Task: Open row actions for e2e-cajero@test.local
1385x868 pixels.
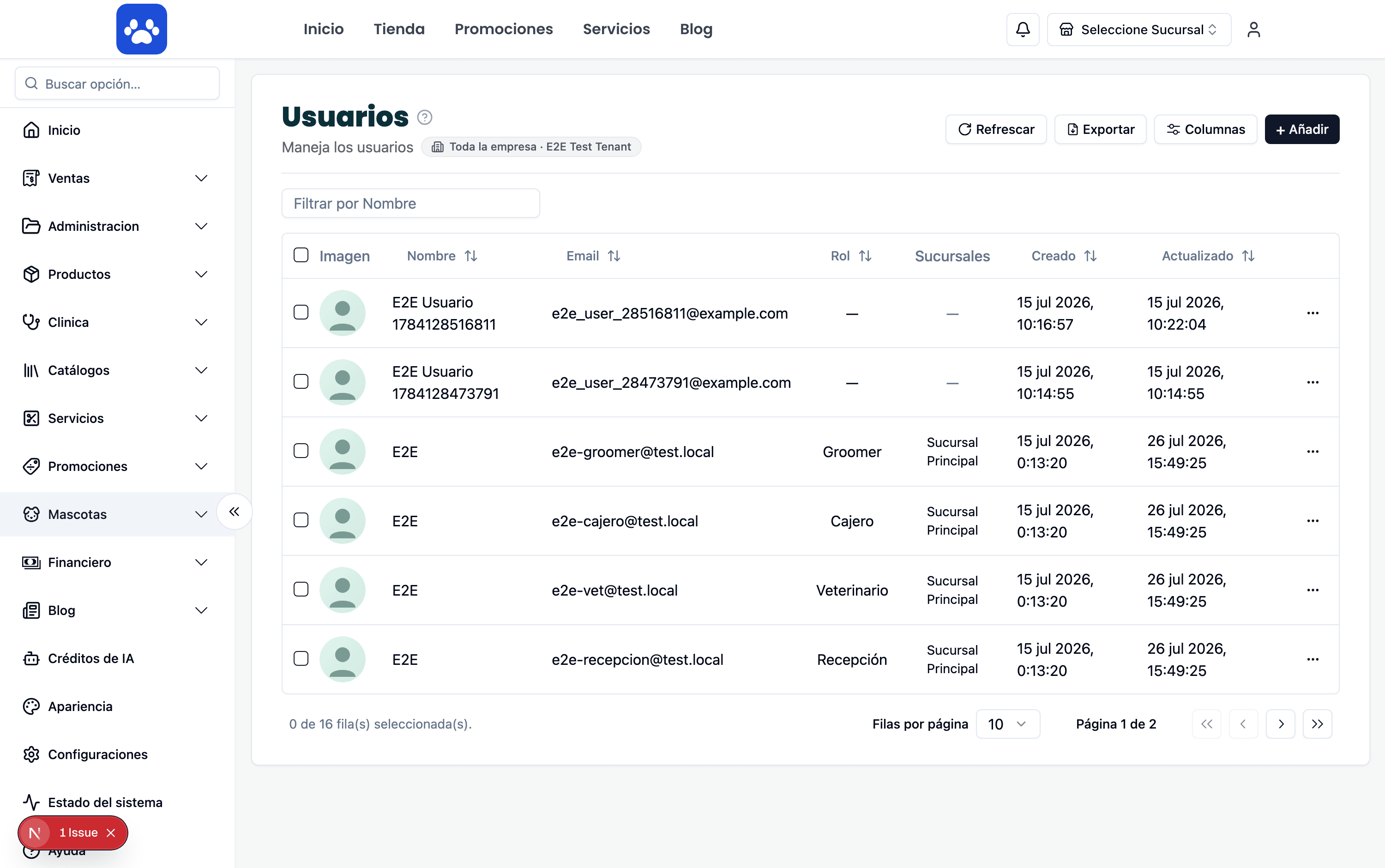Action: click(x=1312, y=521)
